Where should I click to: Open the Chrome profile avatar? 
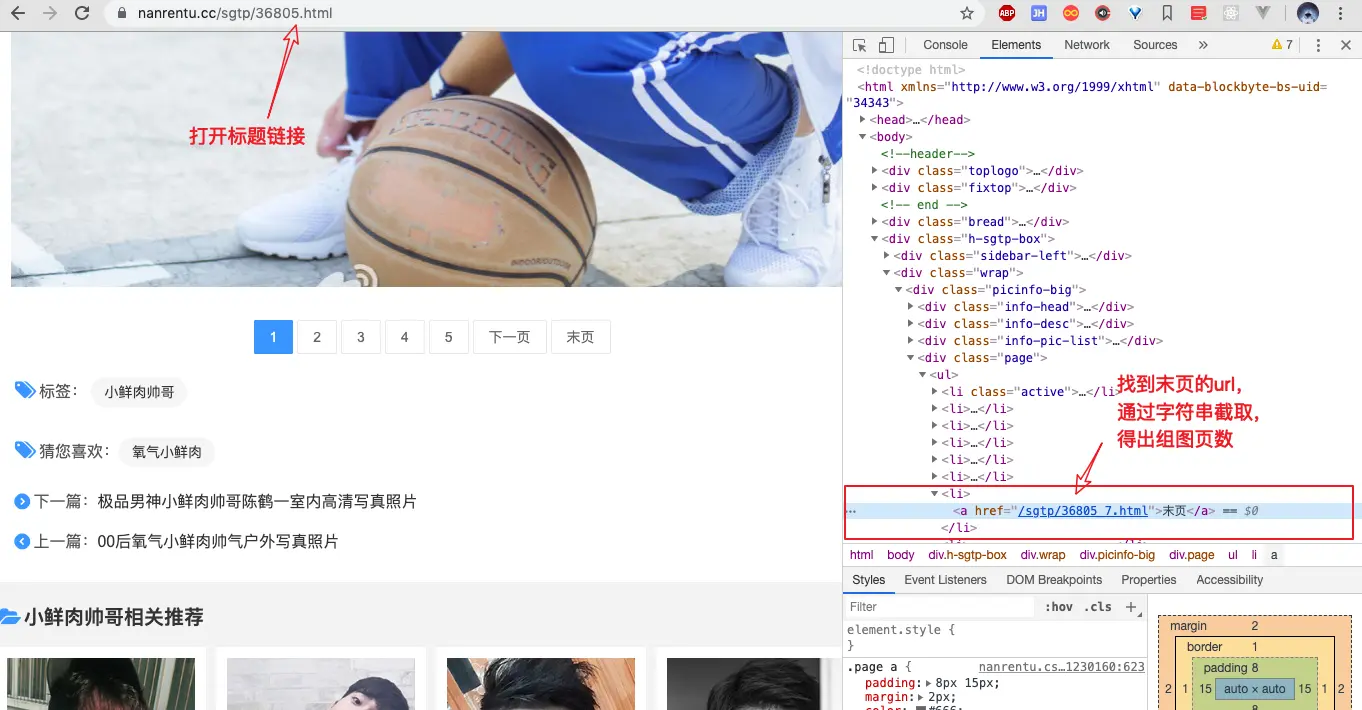point(1308,13)
